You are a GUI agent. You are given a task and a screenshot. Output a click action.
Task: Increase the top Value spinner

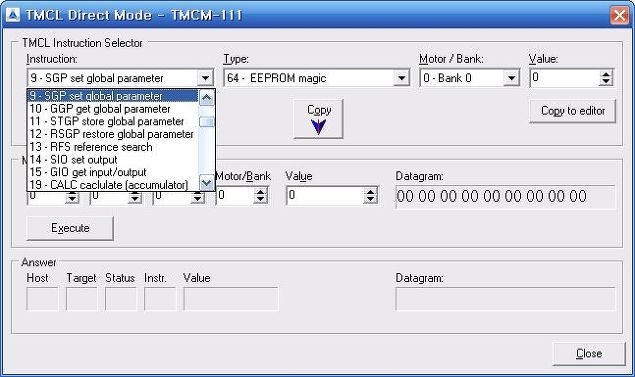(606, 74)
